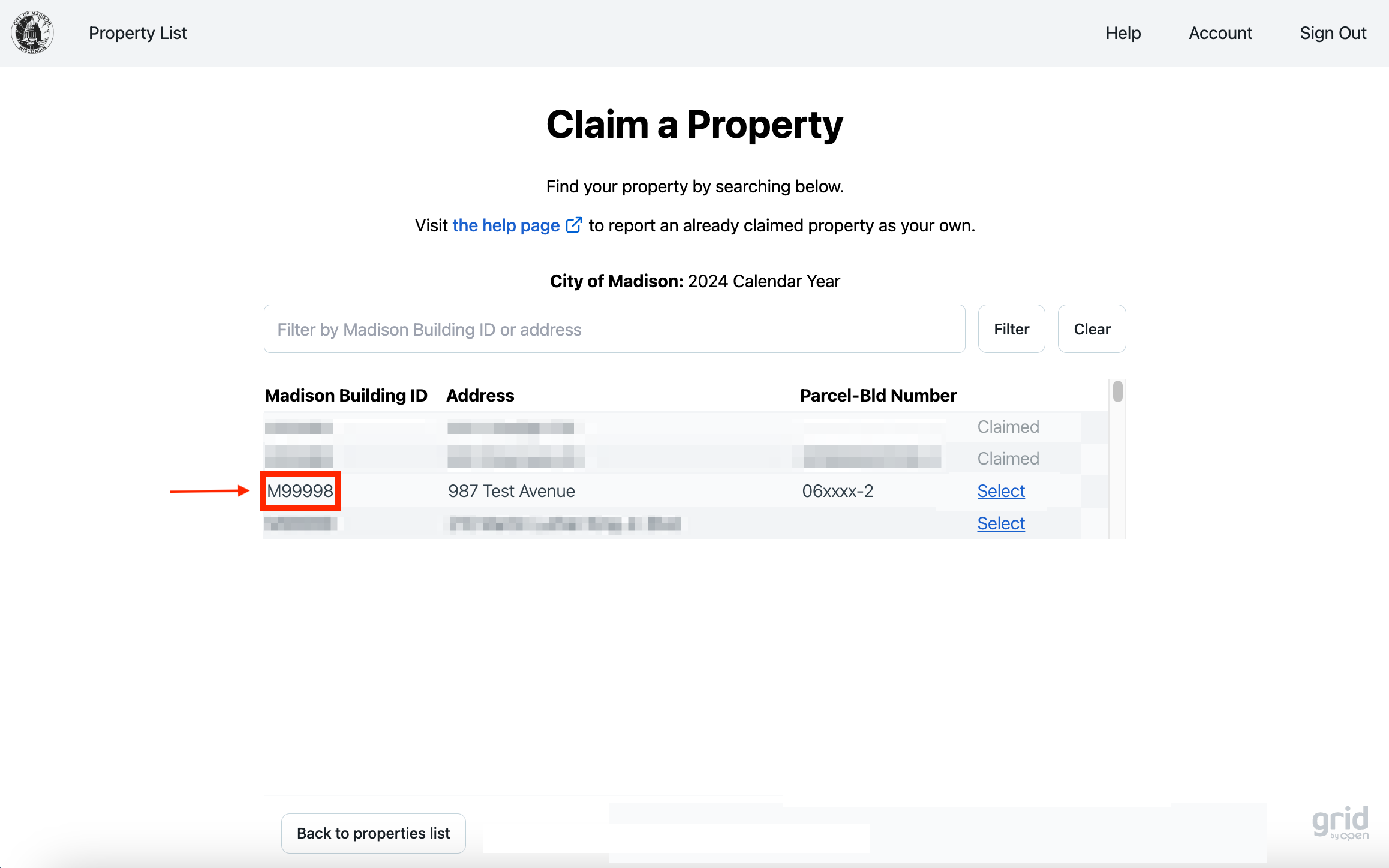Focus the Filter by Madison Building ID field

coord(614,329)
